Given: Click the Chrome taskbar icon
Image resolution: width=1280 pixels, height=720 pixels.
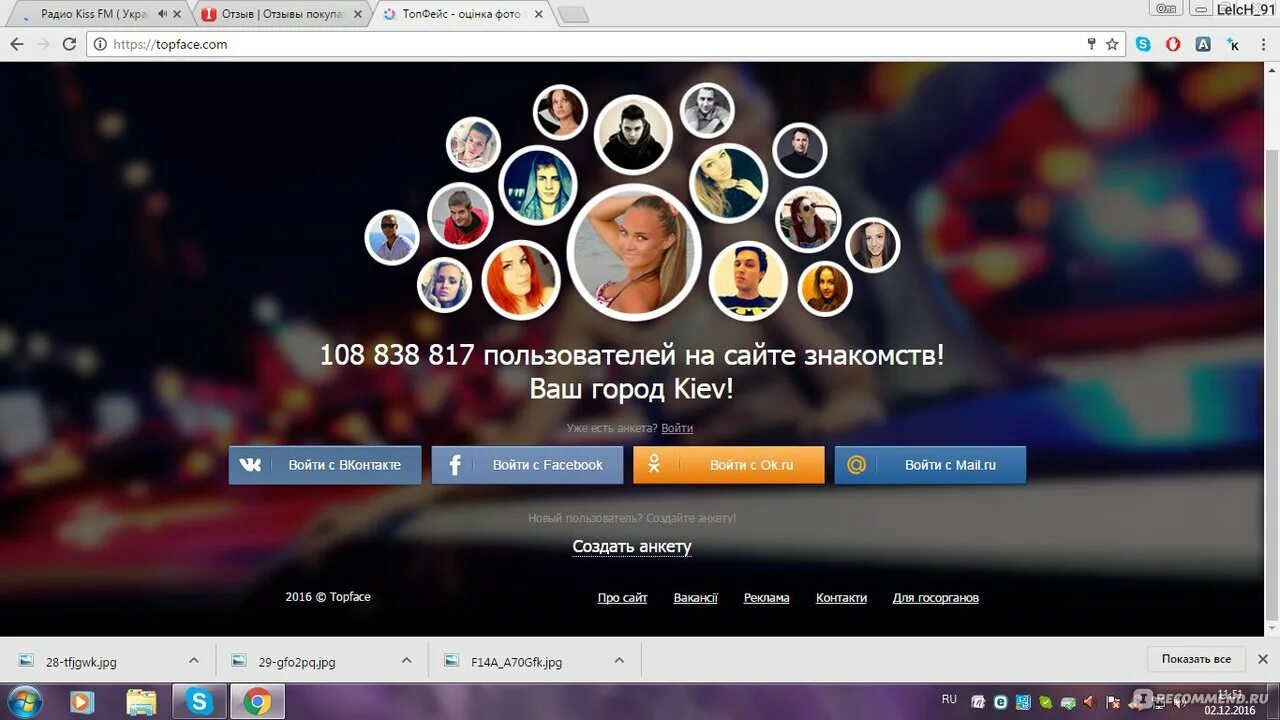Looking at the screenshot, I should click(x=257, y=702).
